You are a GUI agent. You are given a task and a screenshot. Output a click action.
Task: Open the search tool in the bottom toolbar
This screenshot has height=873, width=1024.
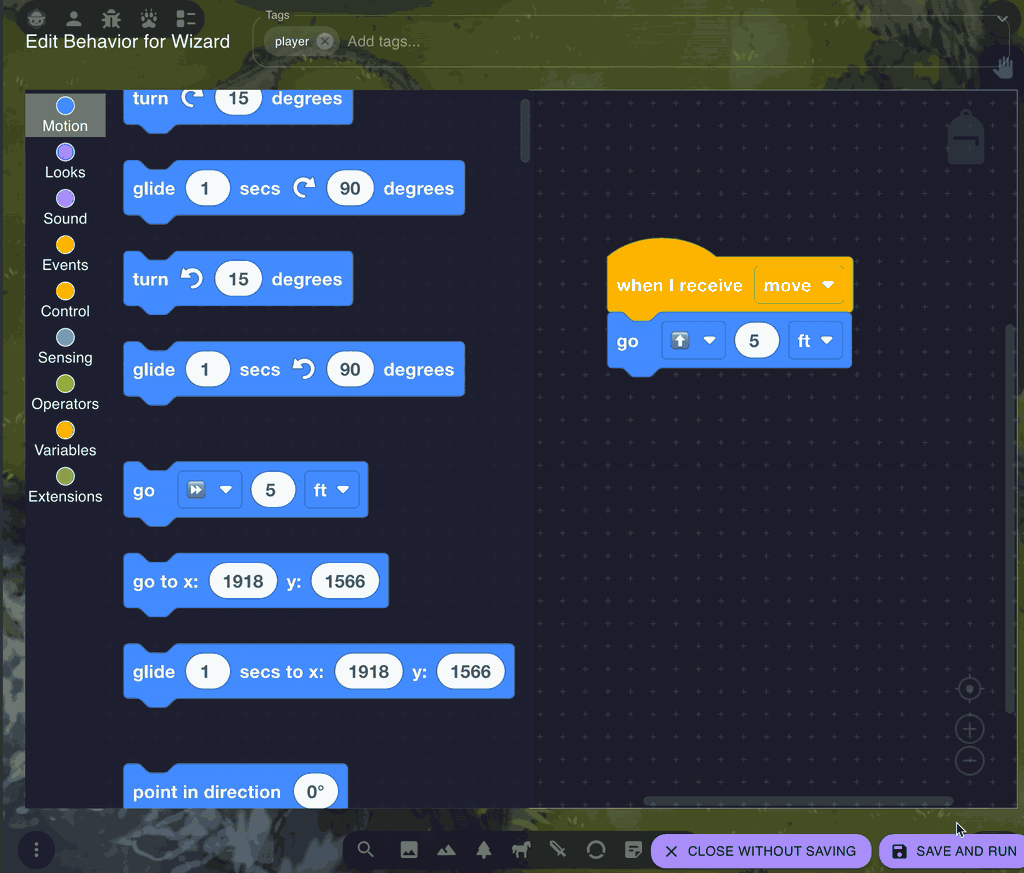coord(365,849)
